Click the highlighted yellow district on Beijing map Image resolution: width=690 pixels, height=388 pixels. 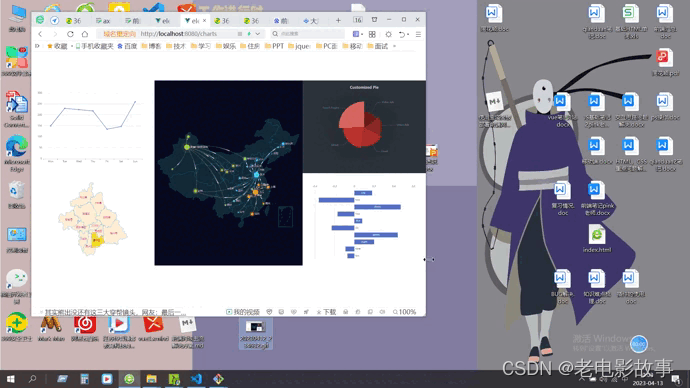coord(97,241)
